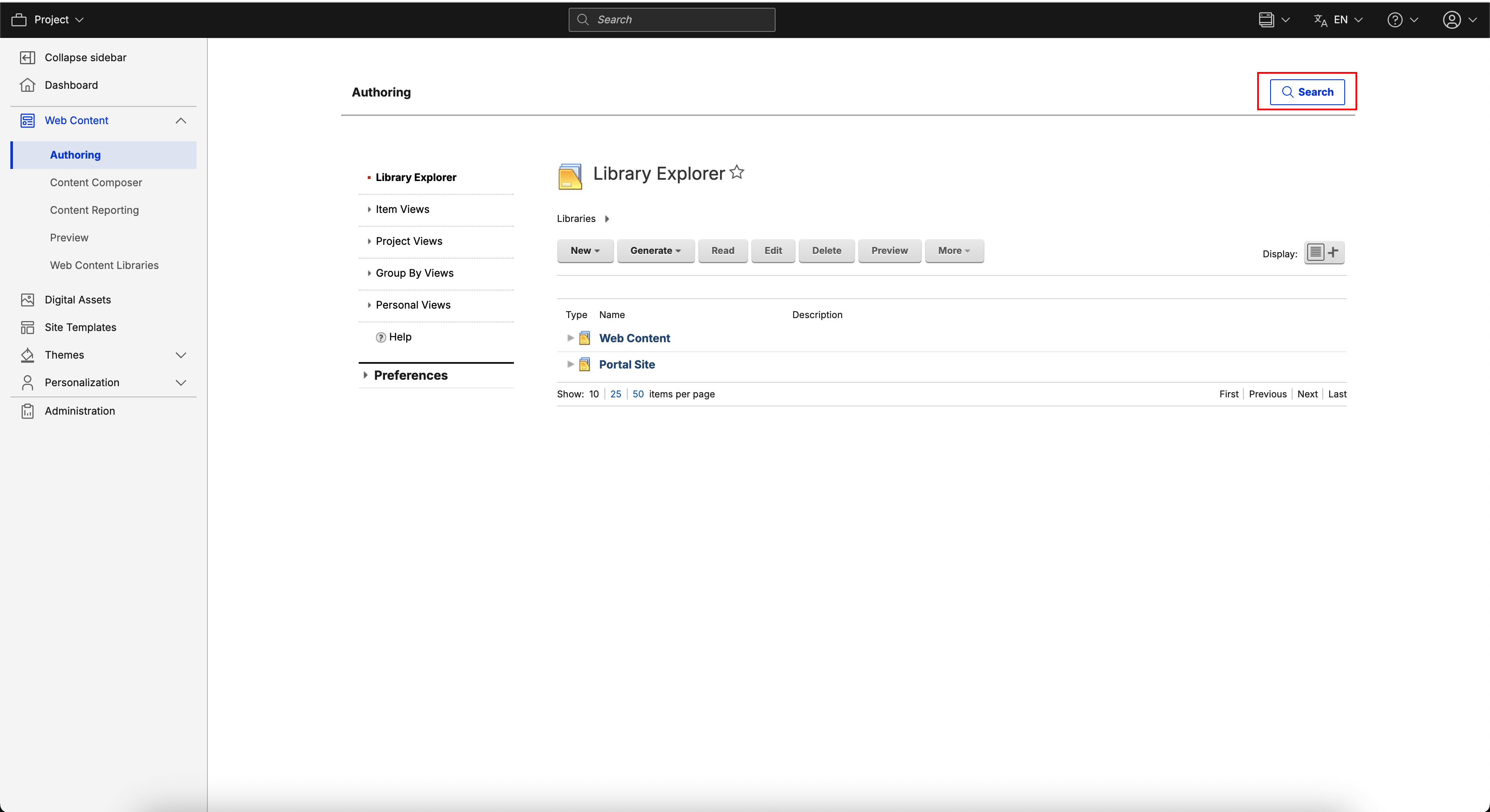Click the Collapse sidebar icon
This screenshot has height=812, width=1490.
[27, 57]
